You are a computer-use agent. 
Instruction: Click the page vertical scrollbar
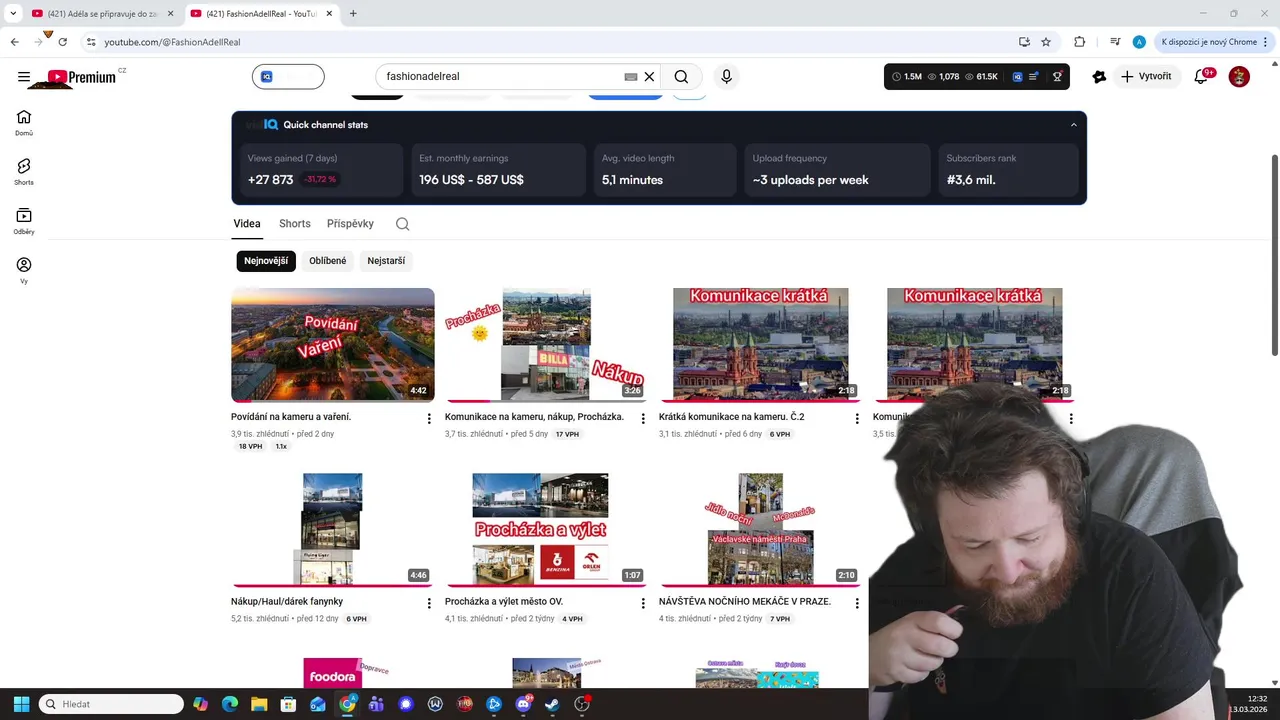pyautogui.click(x=1274, y=255)
